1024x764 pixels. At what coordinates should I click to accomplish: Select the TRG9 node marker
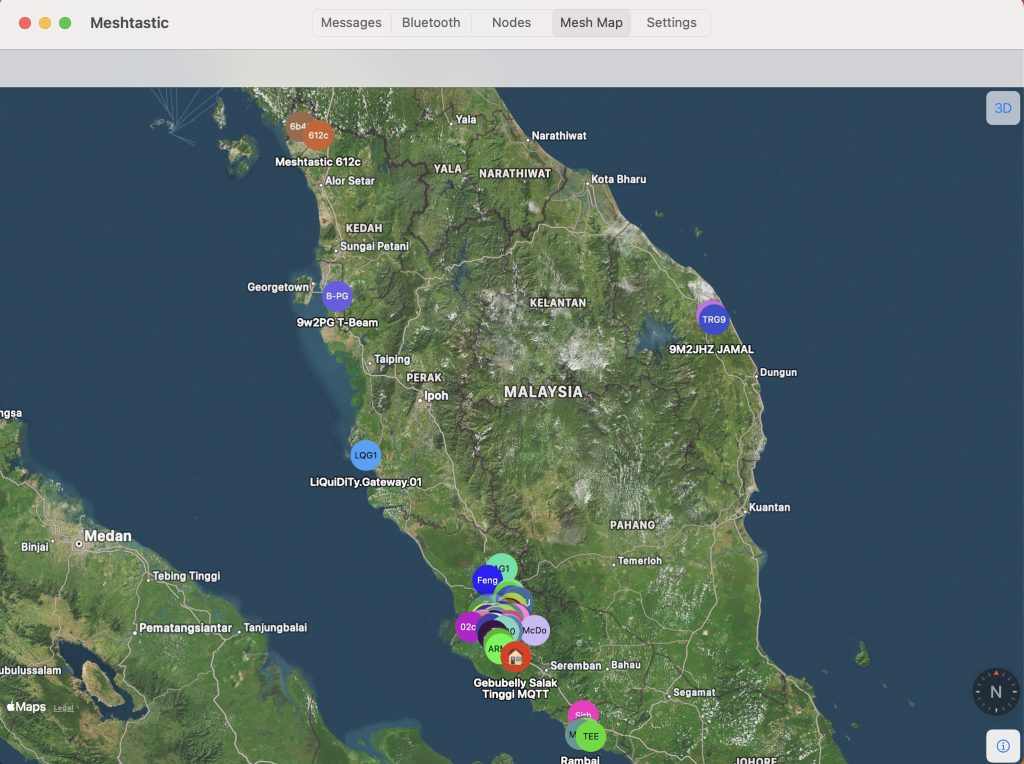pos(713,319)
